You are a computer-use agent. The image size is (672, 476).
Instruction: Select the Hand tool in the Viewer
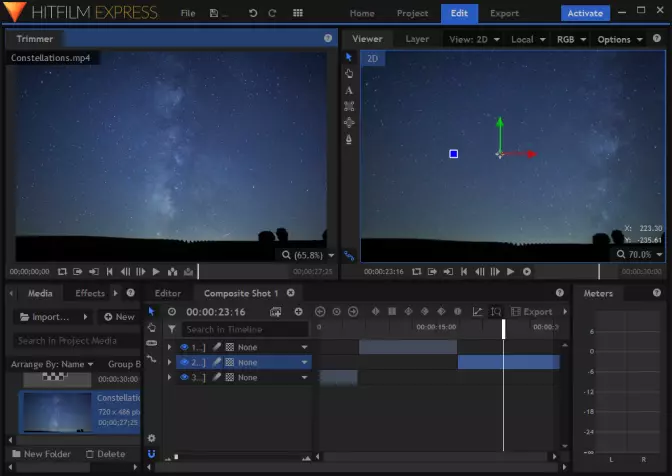[x=349, y=73]
